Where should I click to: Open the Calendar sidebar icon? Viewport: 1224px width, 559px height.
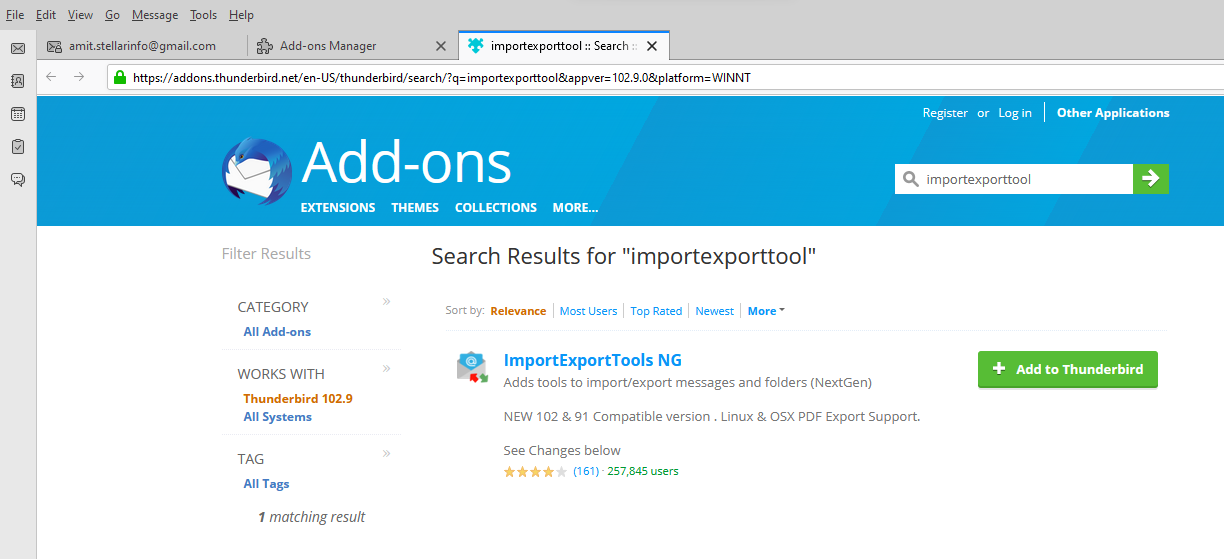[18, 114]
